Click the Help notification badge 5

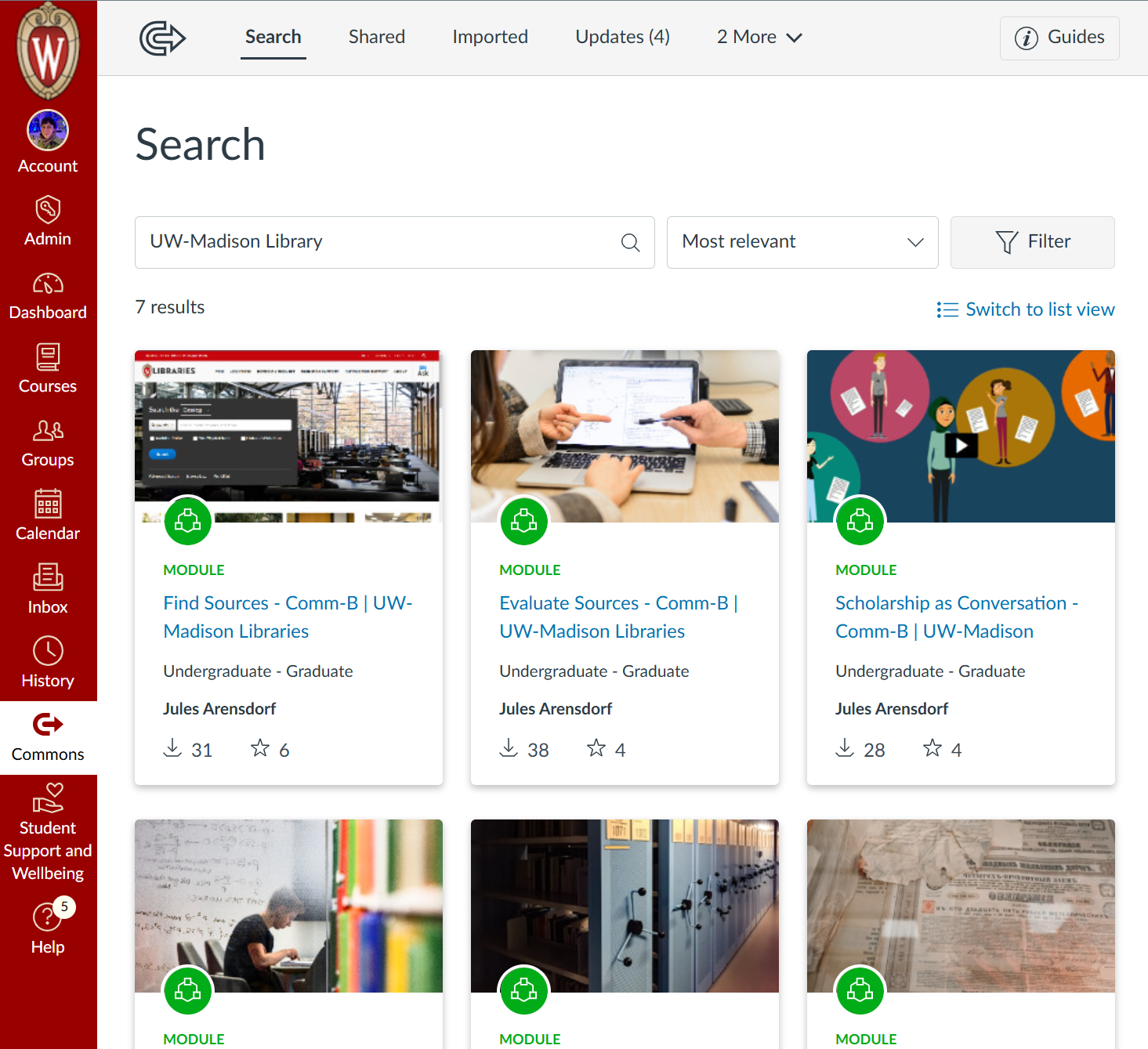tap(64, 906)
